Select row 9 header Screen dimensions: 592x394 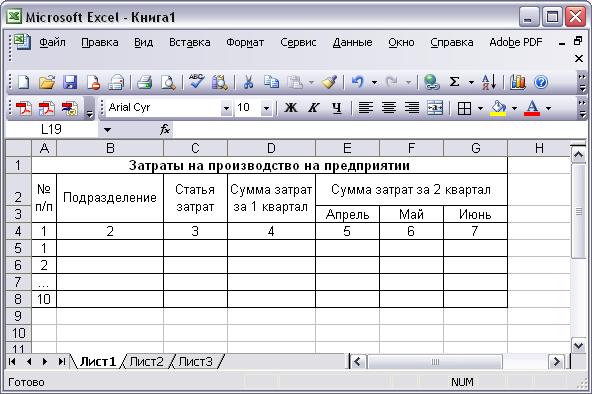coord(18,316)
